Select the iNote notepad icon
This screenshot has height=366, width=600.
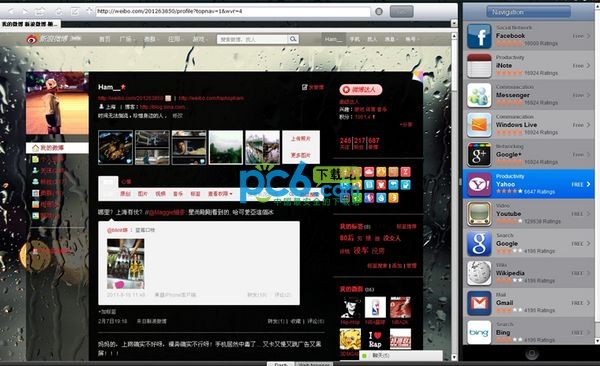[479, 65]
